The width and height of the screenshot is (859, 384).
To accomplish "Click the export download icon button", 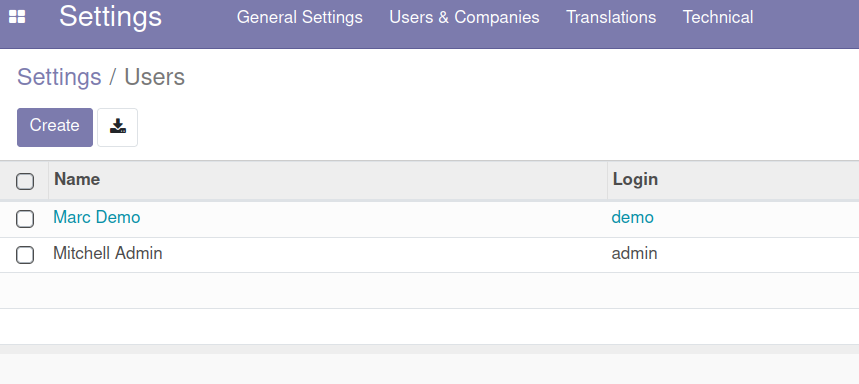I will tap(117, 127).
